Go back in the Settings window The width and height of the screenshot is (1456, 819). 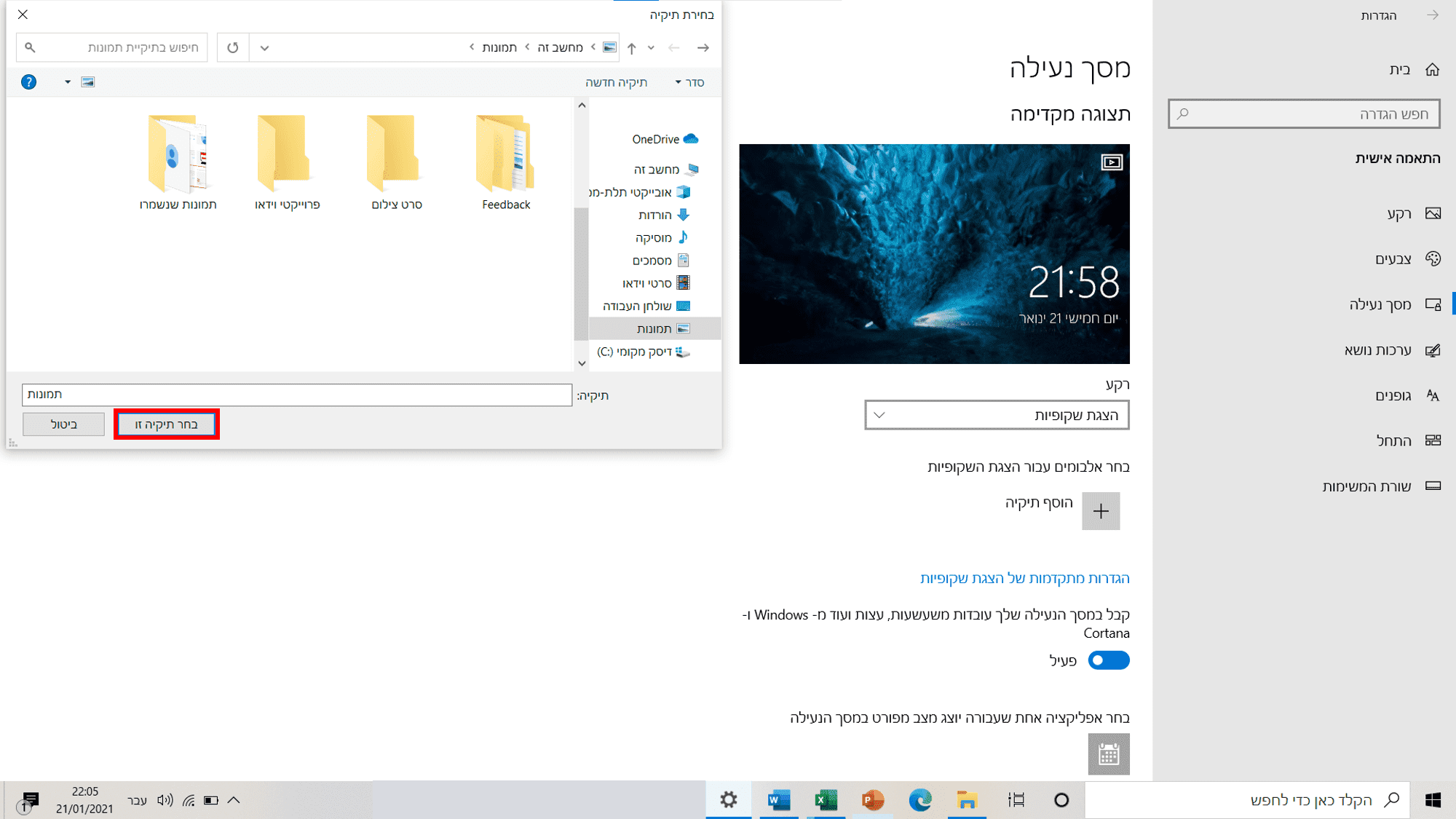[x=1433, y=15]
